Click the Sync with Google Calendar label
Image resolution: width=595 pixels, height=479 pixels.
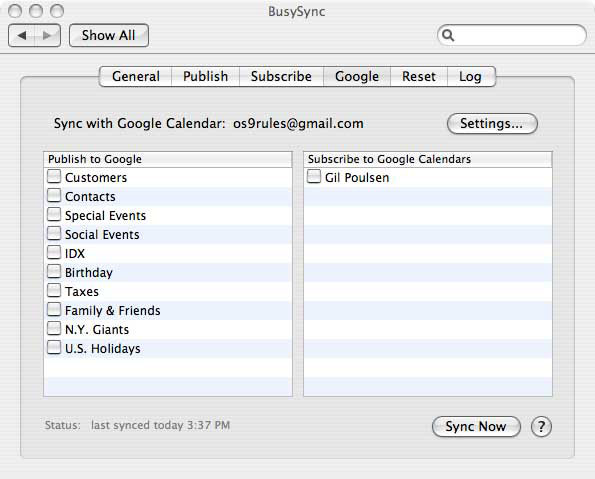click(140, 124)
